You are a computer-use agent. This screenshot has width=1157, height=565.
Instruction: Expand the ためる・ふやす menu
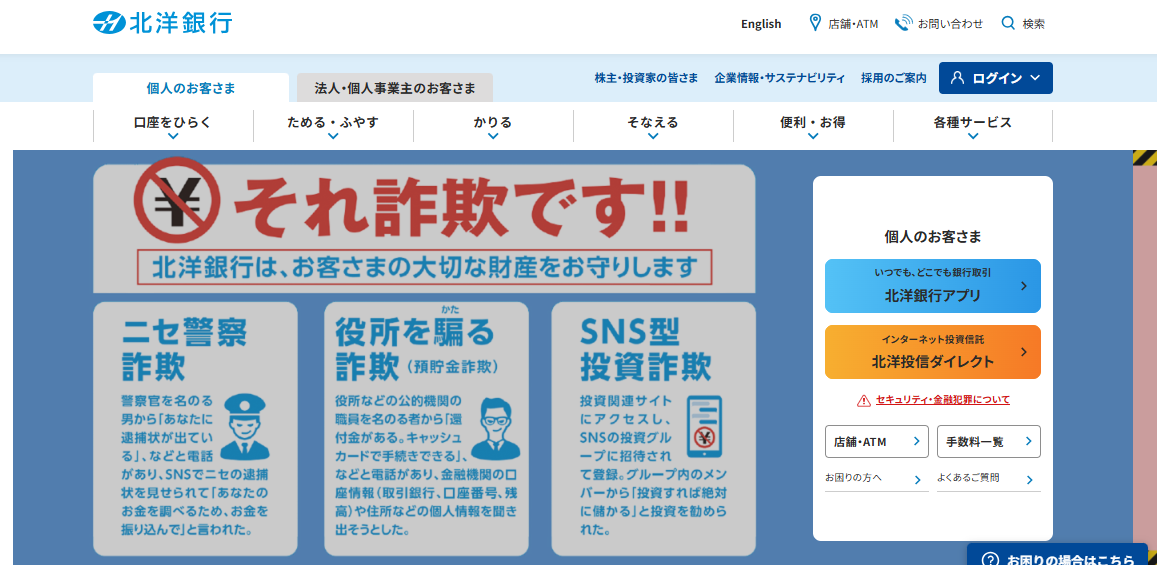click(x=333, y=124)
